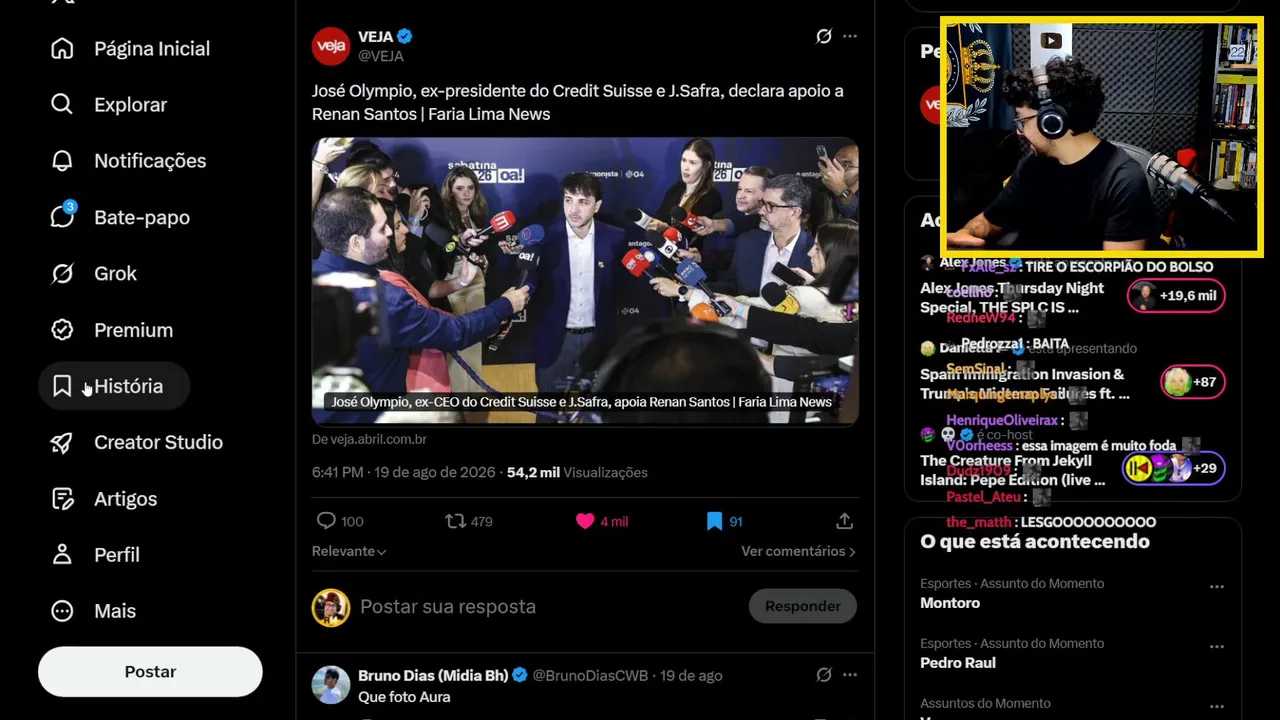1280x720 pixels.
Task: Remove the bookmark with 91 saves
Action: tap(724, 521)
